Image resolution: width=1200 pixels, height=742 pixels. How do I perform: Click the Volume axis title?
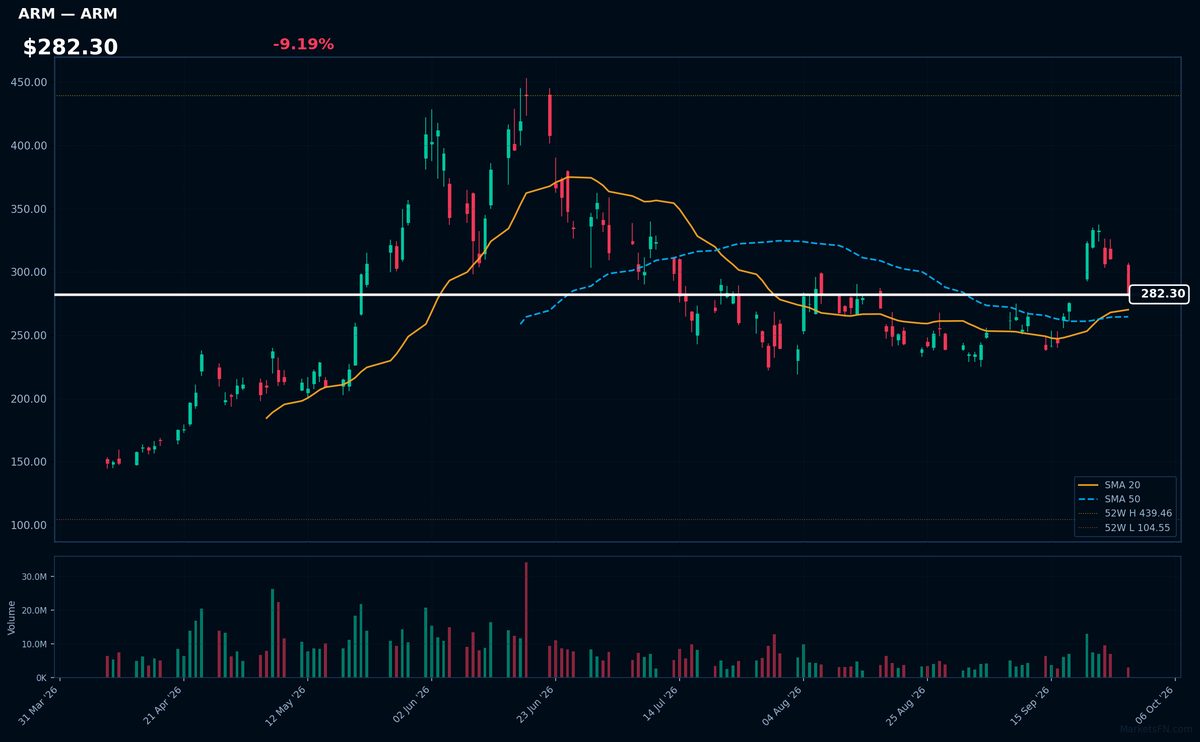point(12,617)
